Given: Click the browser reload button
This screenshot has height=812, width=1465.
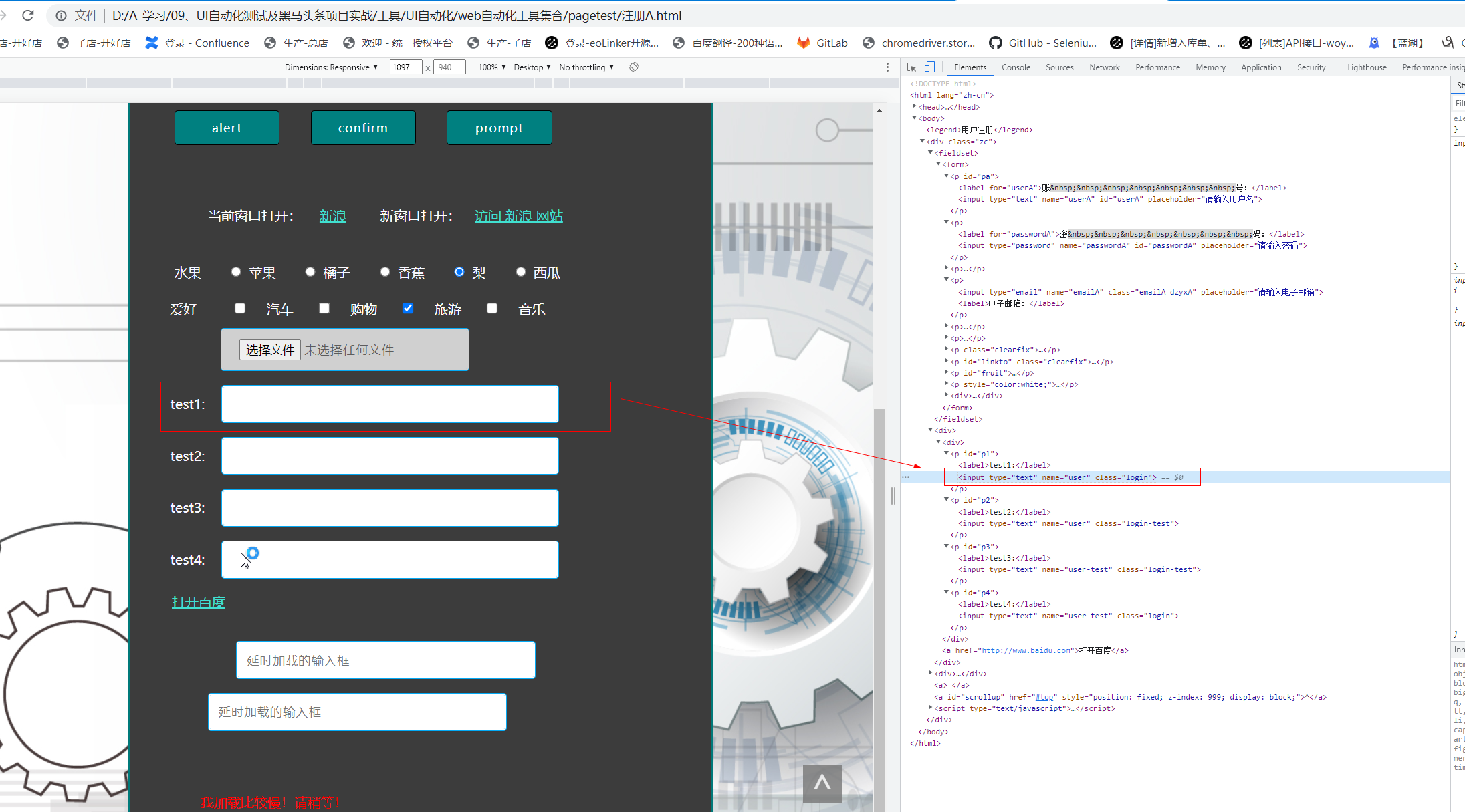Looking at the screenshot, I should click(x=28, y=15).
